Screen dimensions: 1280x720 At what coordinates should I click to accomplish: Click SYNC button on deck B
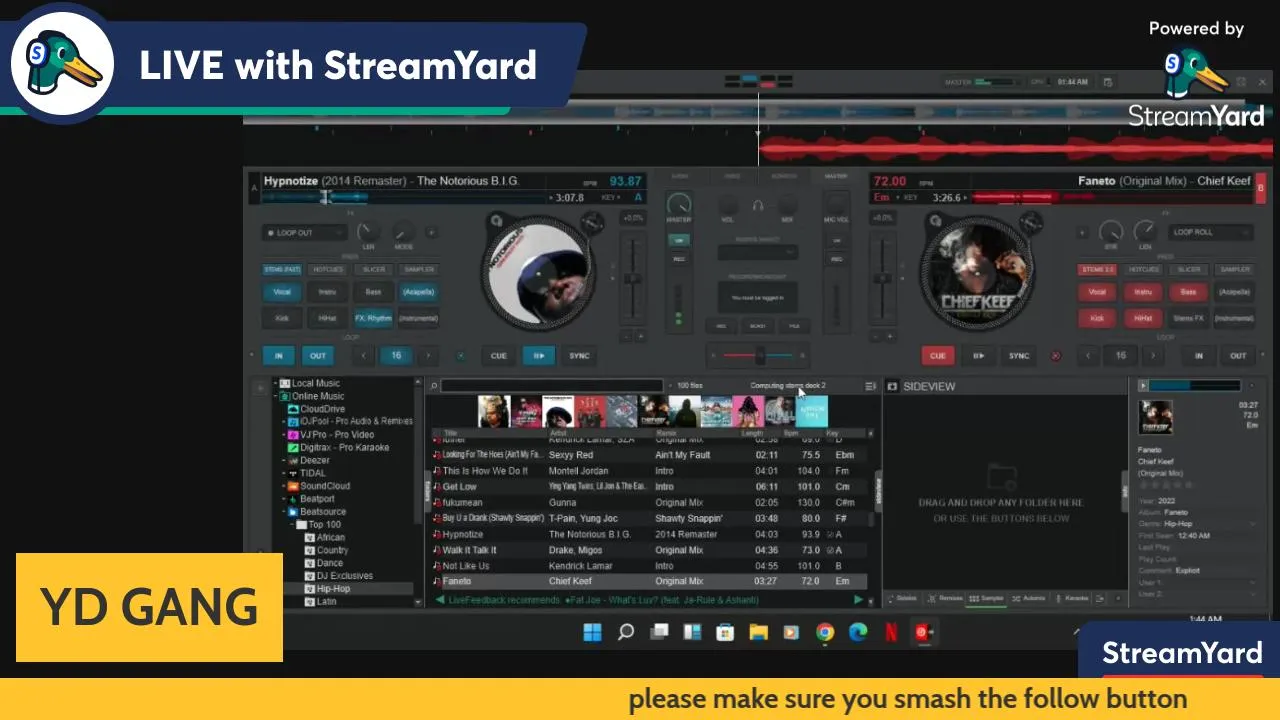point(1018,355)
